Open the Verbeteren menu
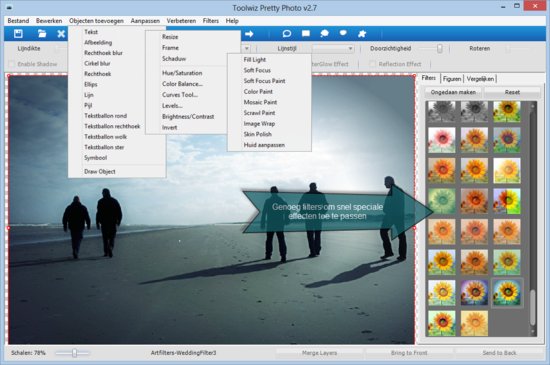This screenshot has height=365, width=550. 181,21
